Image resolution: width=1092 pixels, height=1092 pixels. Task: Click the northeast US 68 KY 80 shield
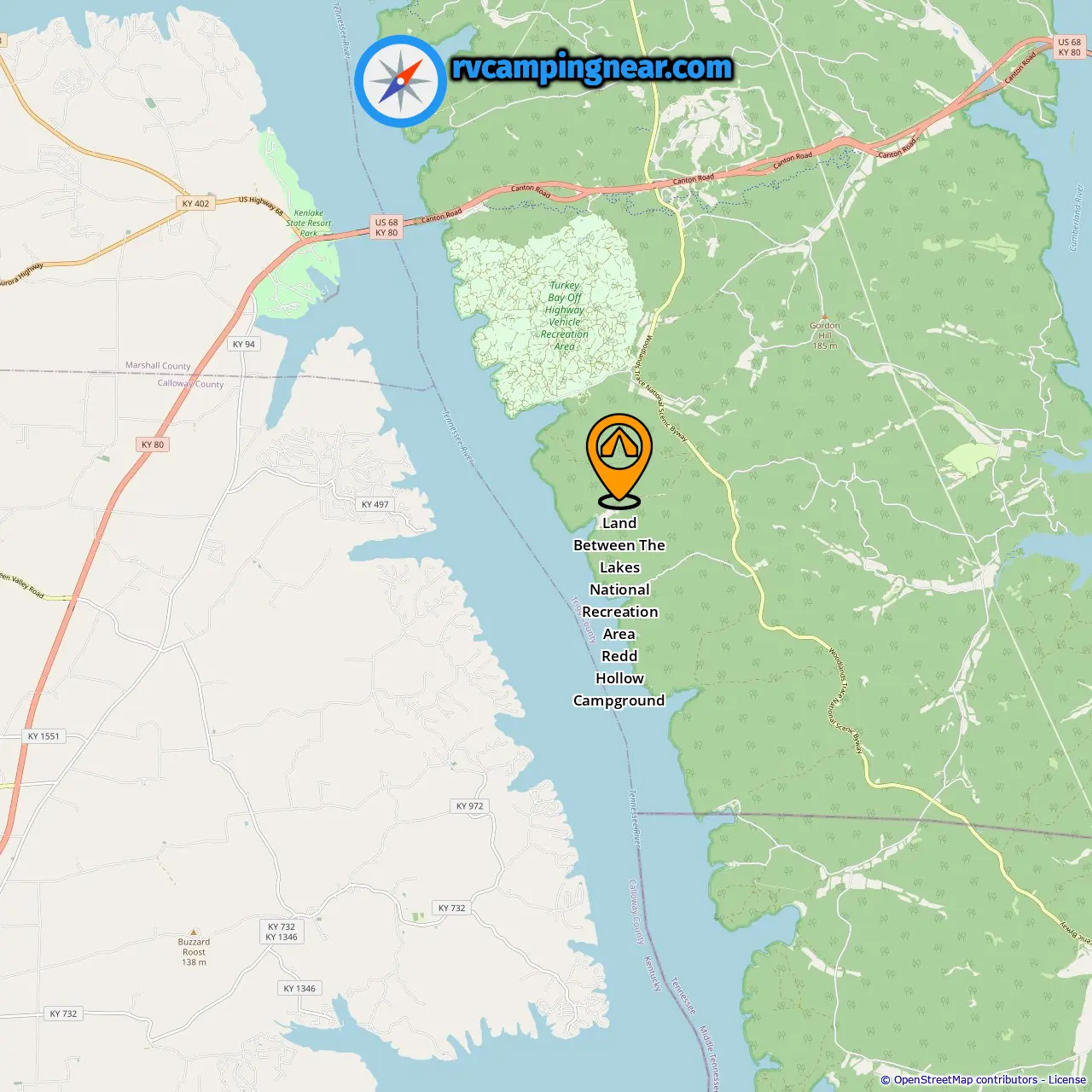click(1069, 47)
